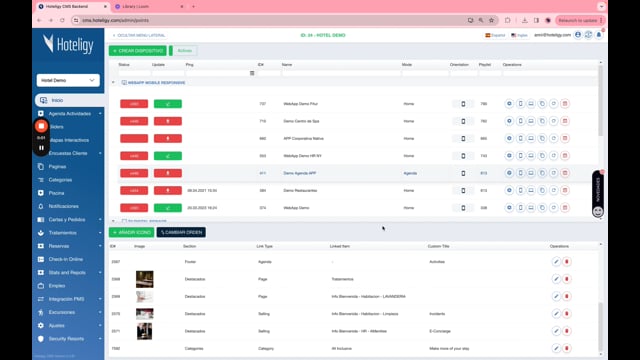Click the Name column filter field
Viewport: 640px width, 360px height.
(341, 73)
